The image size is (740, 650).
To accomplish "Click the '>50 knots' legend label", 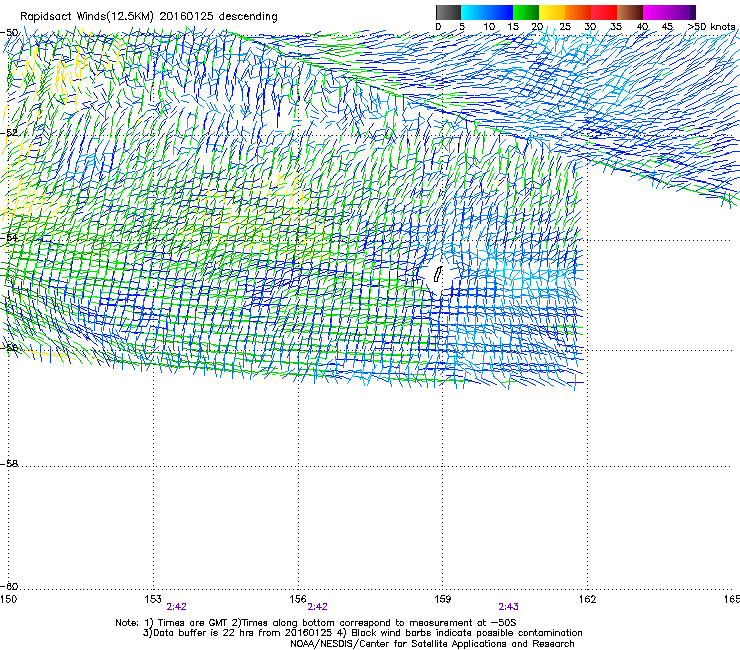I will (x=711, y=27).
